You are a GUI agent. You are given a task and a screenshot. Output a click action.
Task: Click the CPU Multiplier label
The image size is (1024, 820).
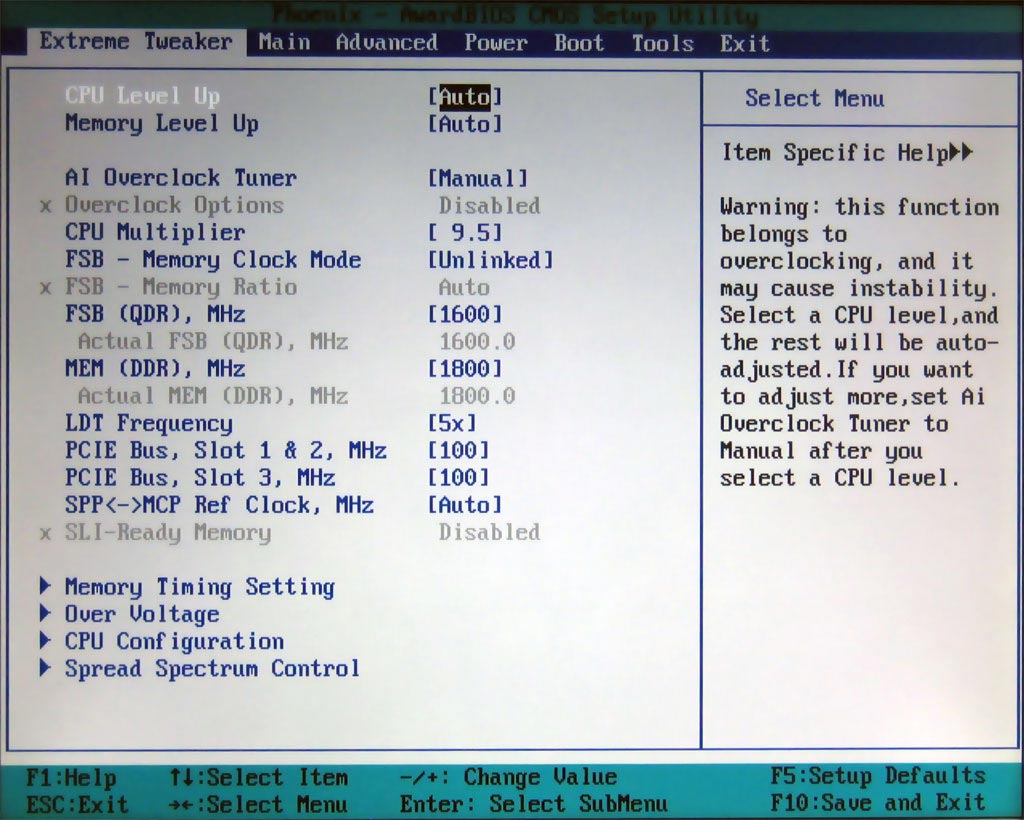pos(155,232)
